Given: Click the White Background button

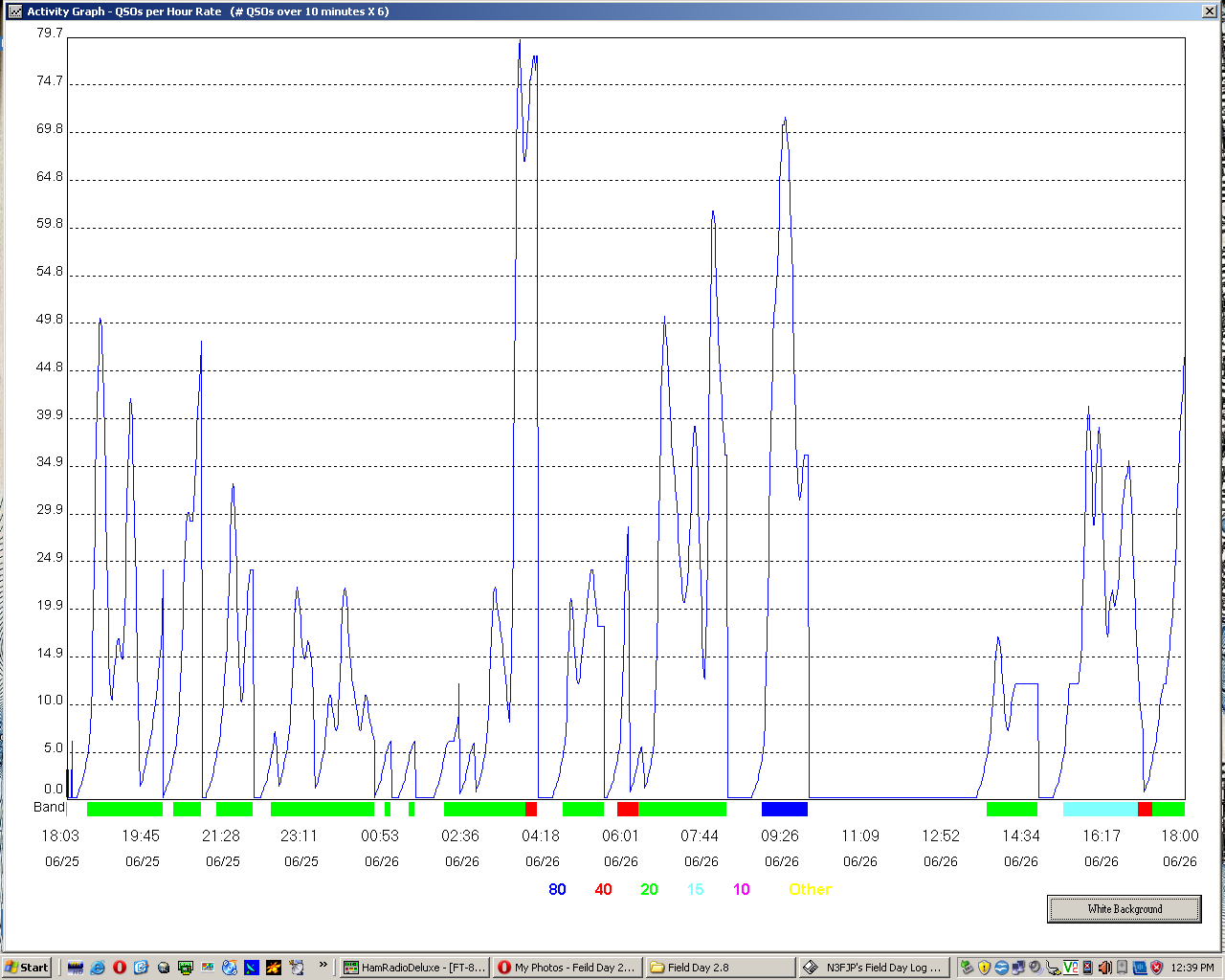Looking at the screenshot, I should pos(1125,909).
